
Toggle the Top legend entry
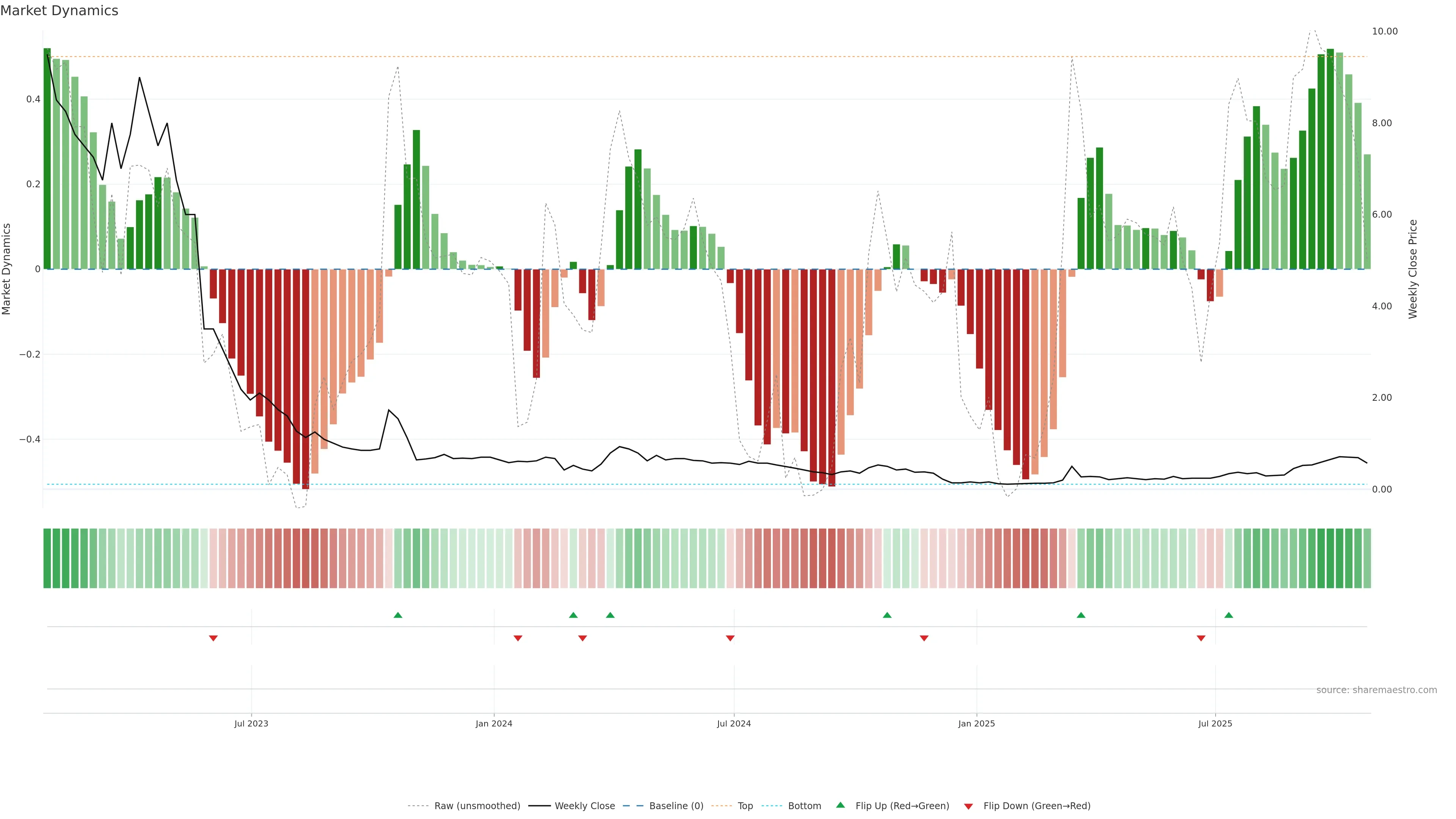pyautogui.click(x=745, y=806)
